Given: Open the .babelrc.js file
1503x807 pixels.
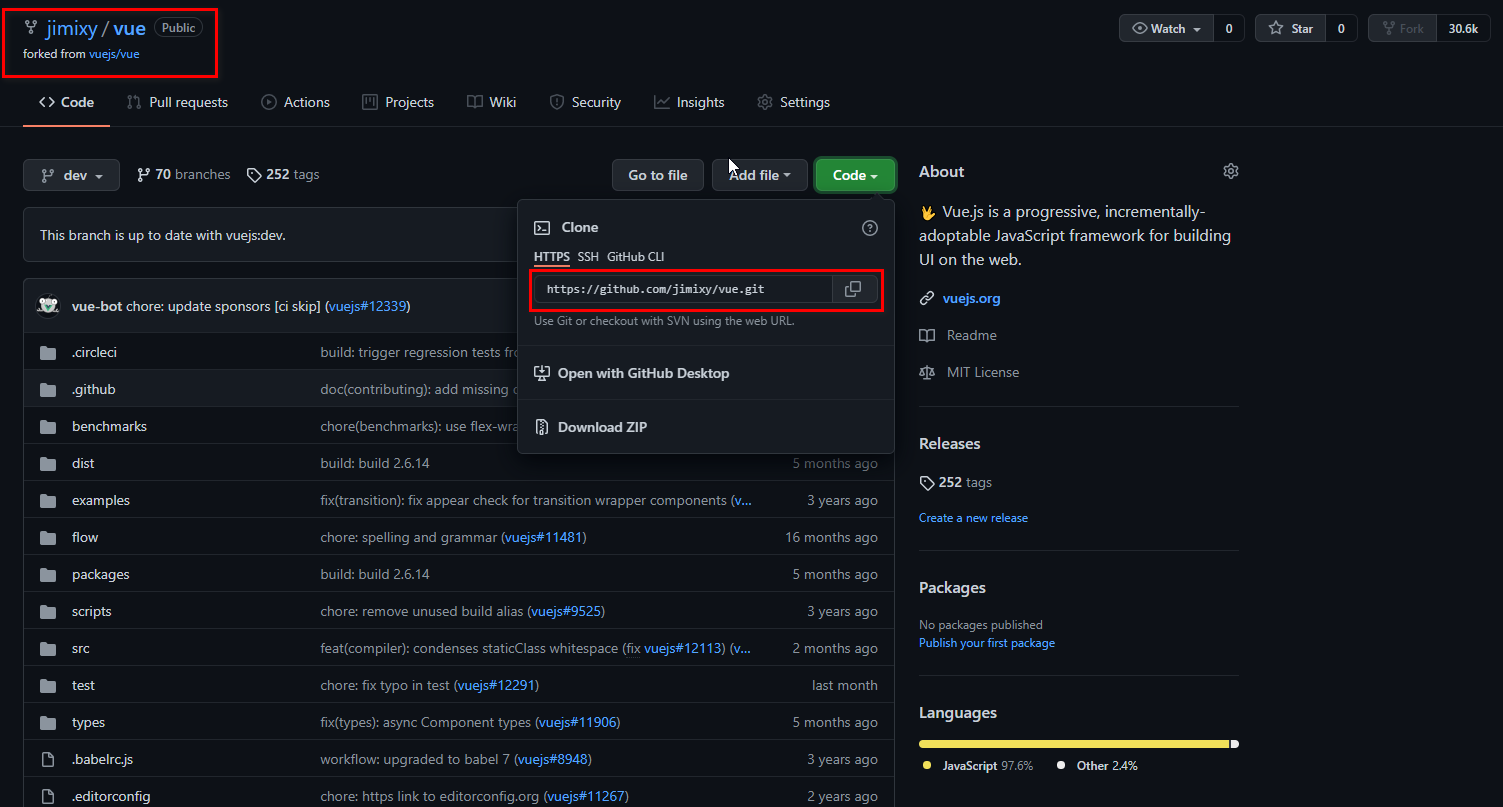Looking at the screenshot, I should point(102,759).
